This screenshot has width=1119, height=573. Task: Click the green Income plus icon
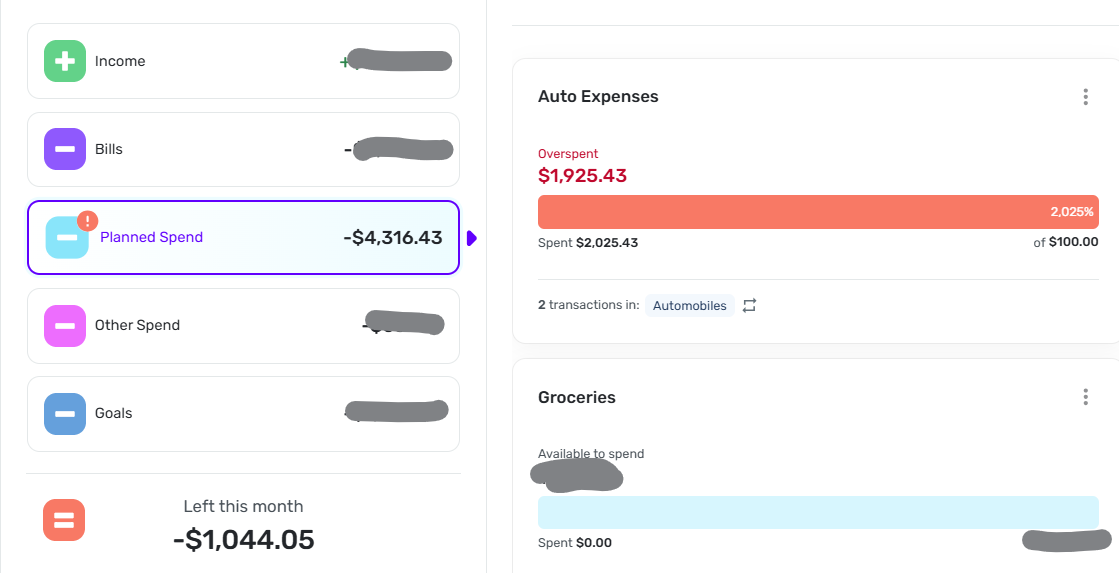(65, 61)
